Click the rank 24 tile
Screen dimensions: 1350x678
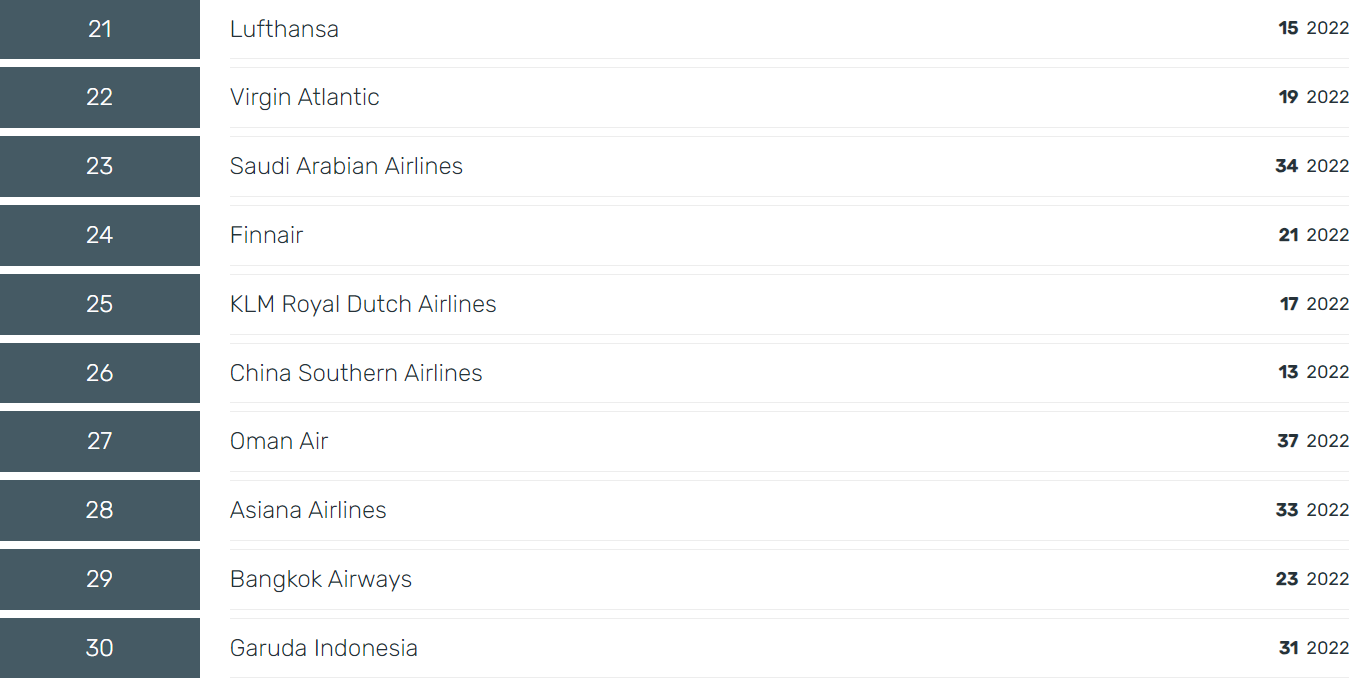pos(100,235)
